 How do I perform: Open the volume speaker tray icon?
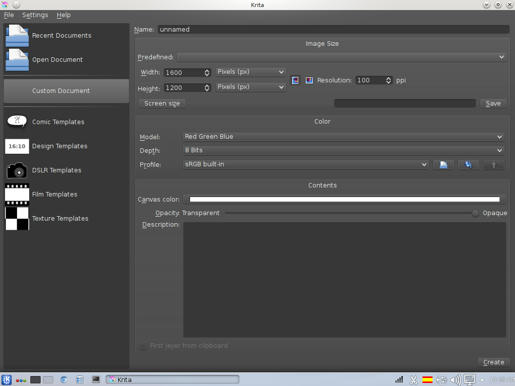click(x=455, y=380)
